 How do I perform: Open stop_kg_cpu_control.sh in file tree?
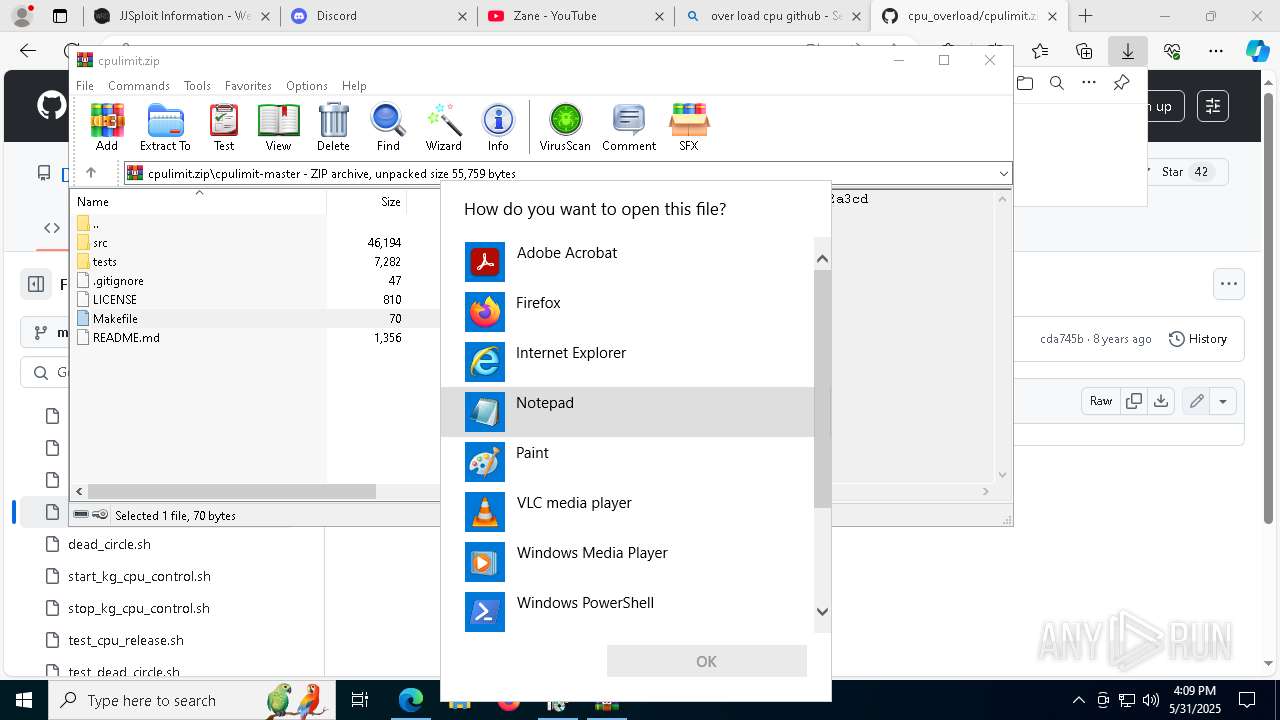[x=139, y=608]
